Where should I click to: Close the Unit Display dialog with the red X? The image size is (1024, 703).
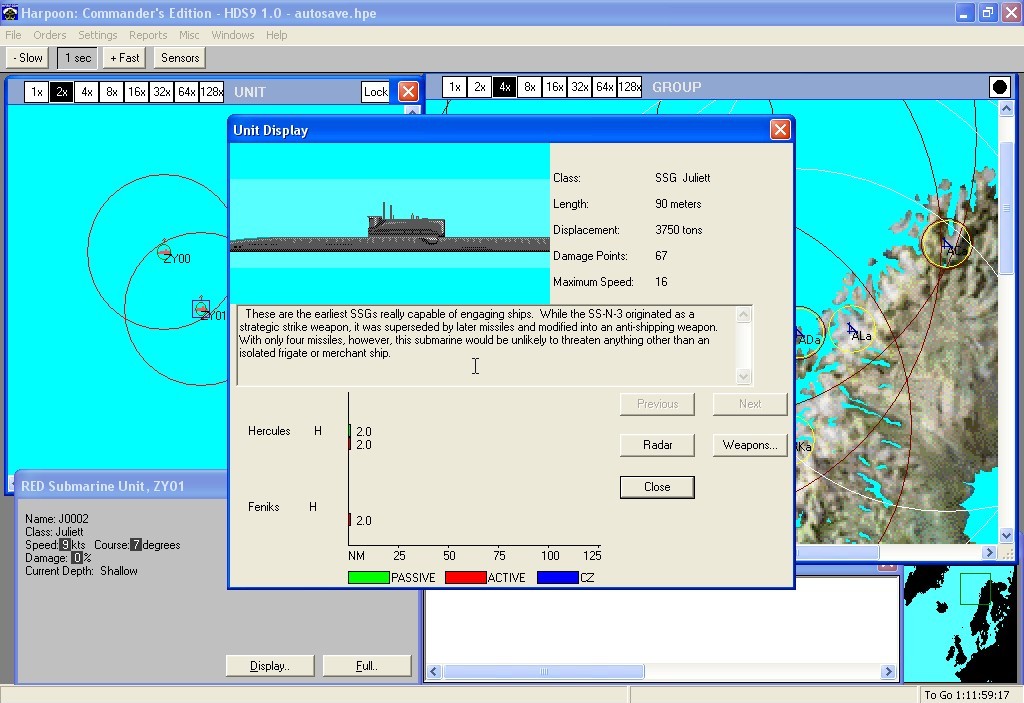(x=780, y=129)
